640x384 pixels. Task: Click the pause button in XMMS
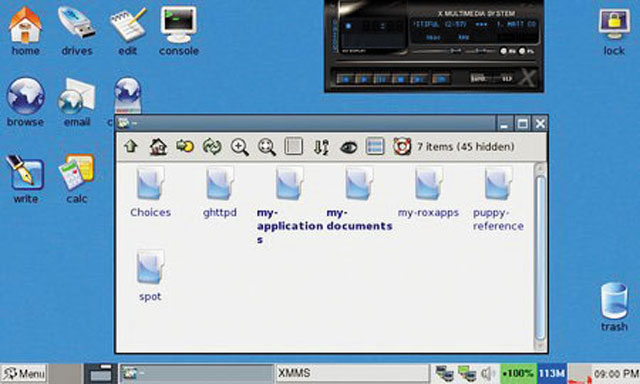pos(382,79)
